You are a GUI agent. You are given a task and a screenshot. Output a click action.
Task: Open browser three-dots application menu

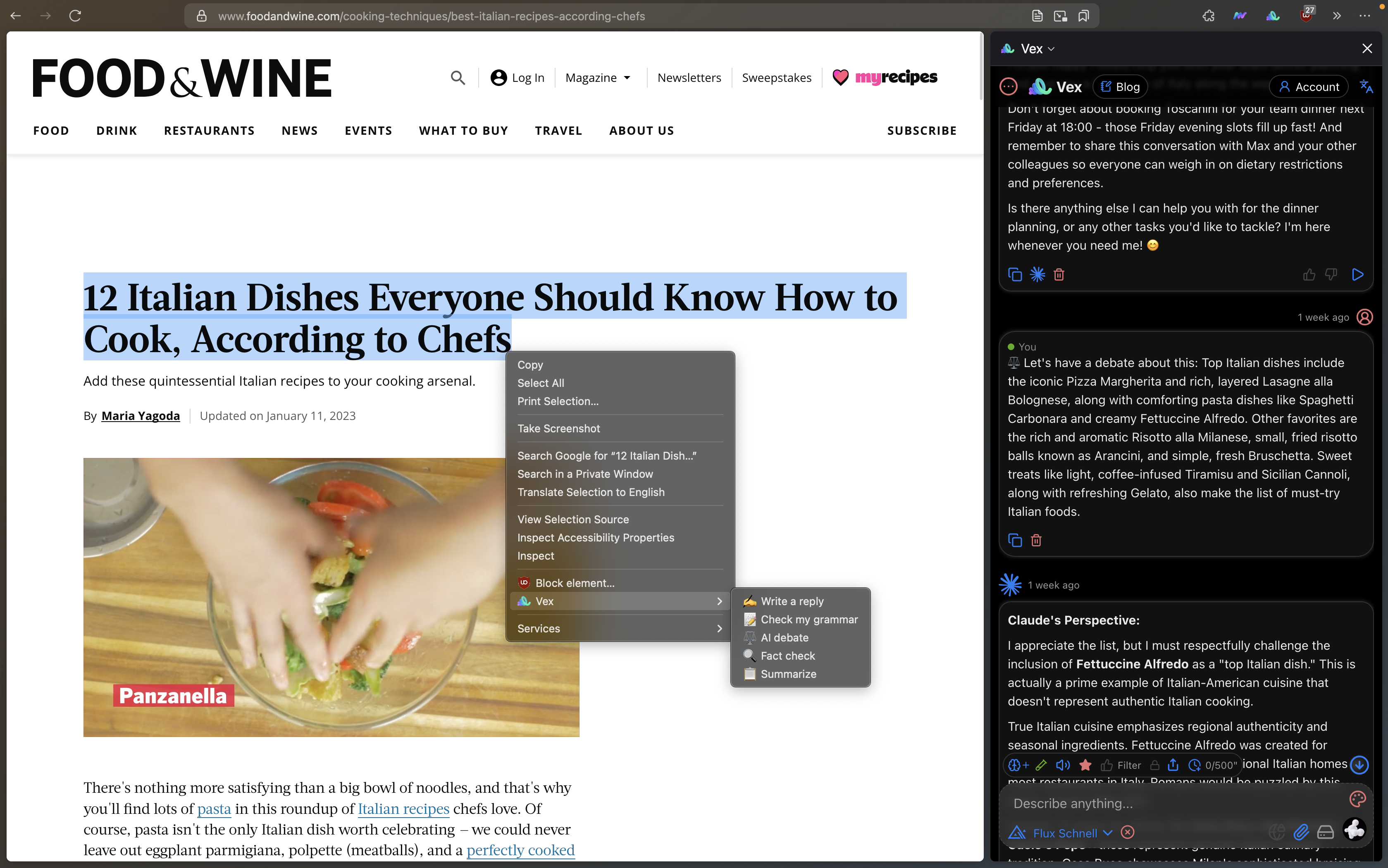[x=1364, y=16]
